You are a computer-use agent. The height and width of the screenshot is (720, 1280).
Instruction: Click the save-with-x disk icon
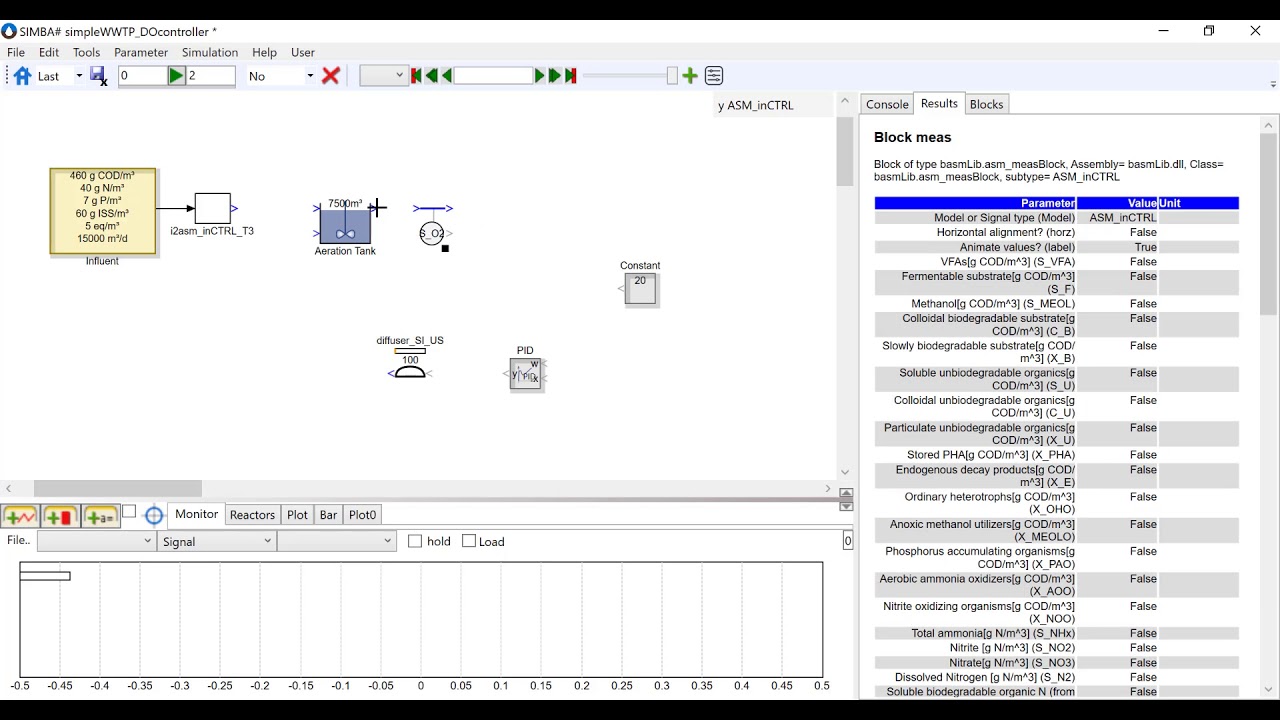99,76
